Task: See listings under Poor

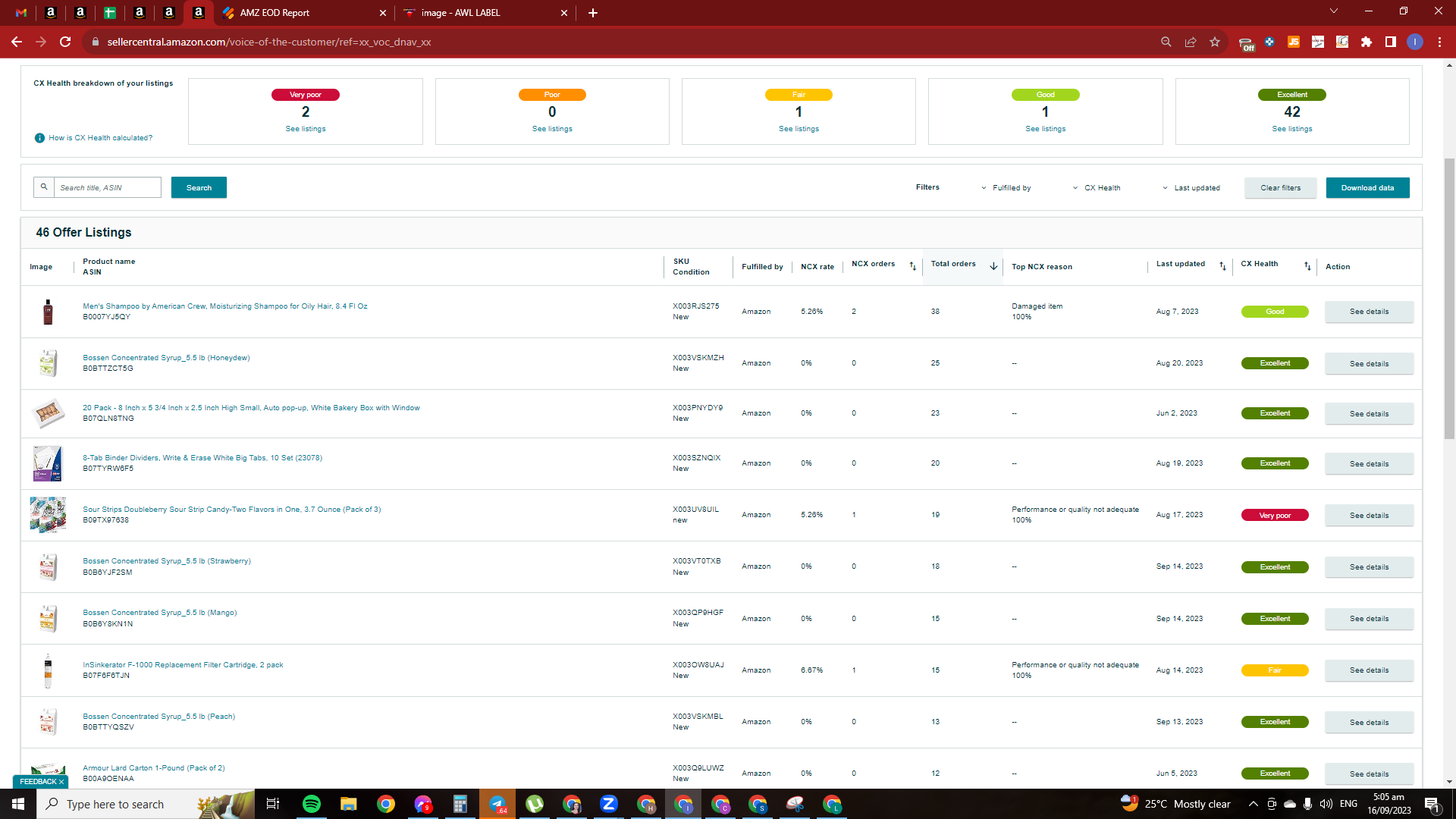Action: [x=552, y=129]
